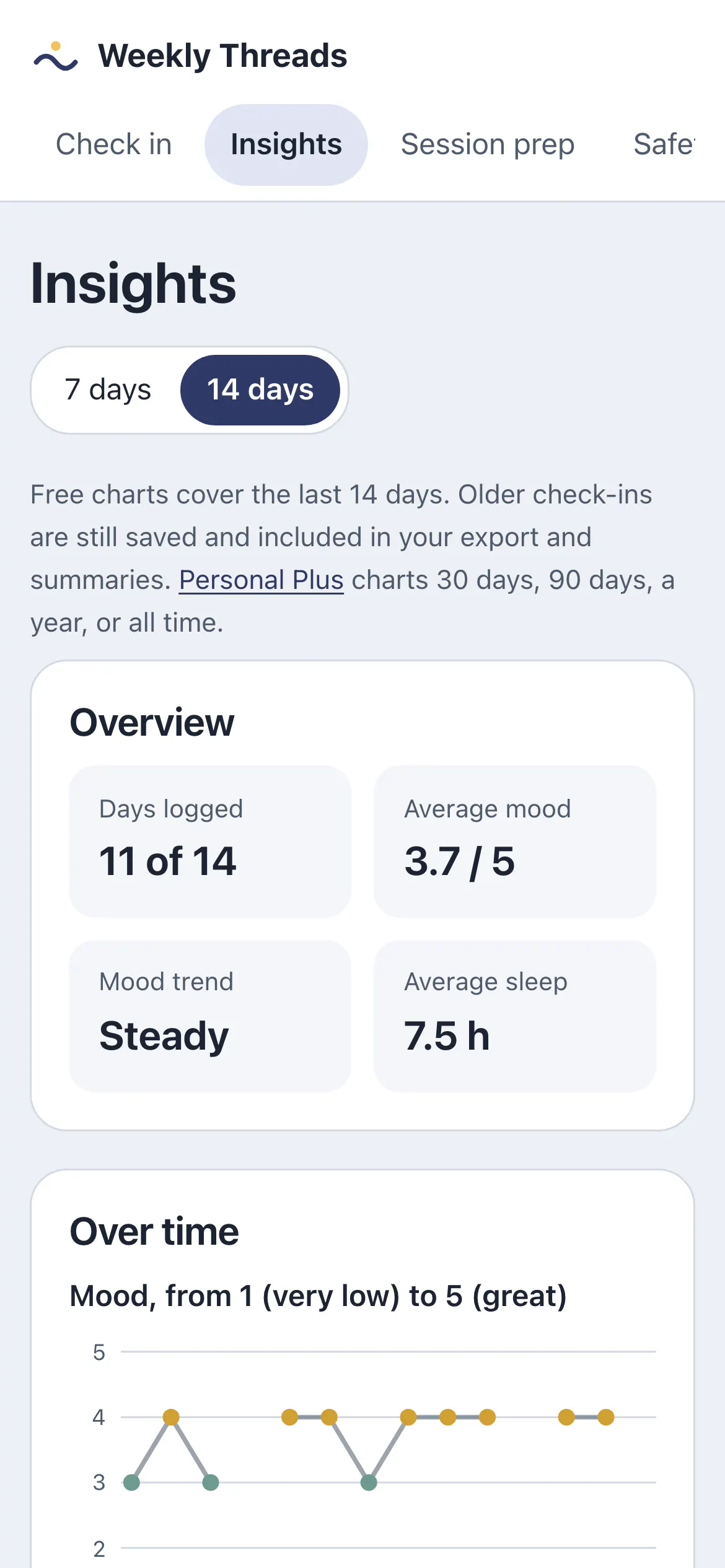Image resolution: width=725 pixels, height=1568 pixels.
Task: Select the Average mood 3.7 / 5 card
Action: pos(514,841)
